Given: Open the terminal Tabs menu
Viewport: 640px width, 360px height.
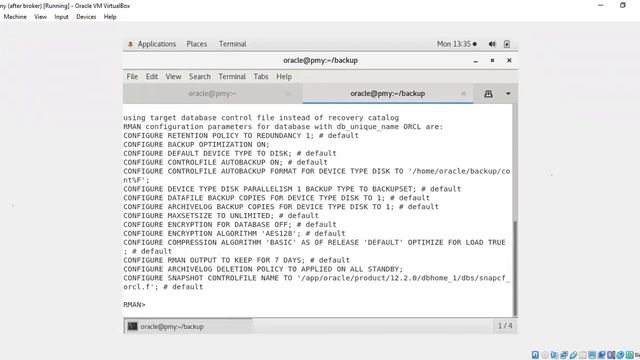Looking at the screenshot, I should coord(261,76).
